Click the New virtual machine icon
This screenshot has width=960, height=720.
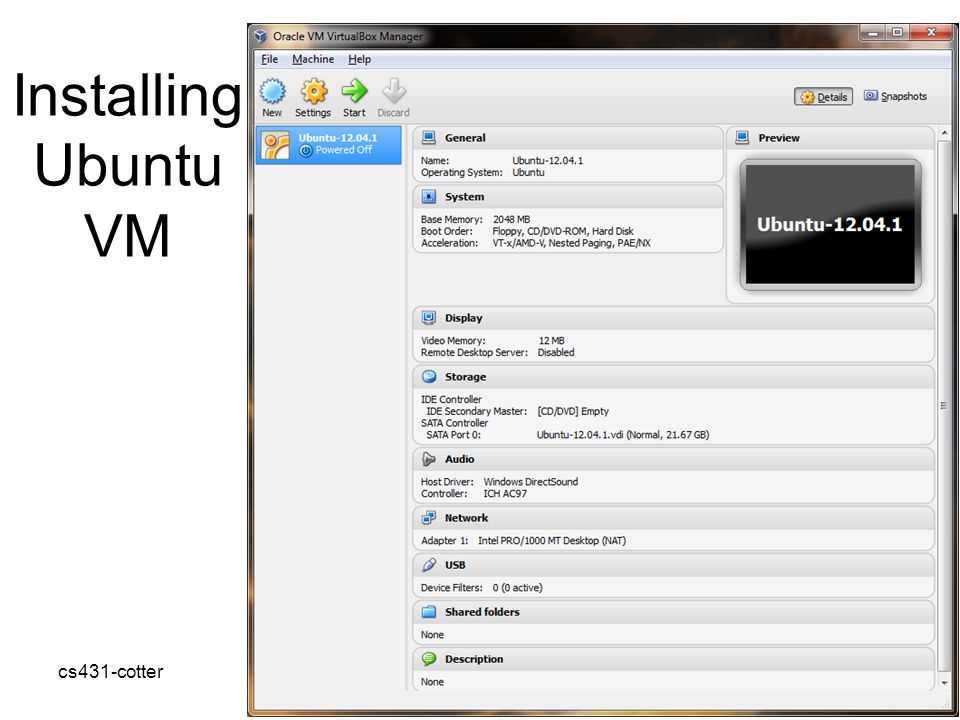[272, 91]
